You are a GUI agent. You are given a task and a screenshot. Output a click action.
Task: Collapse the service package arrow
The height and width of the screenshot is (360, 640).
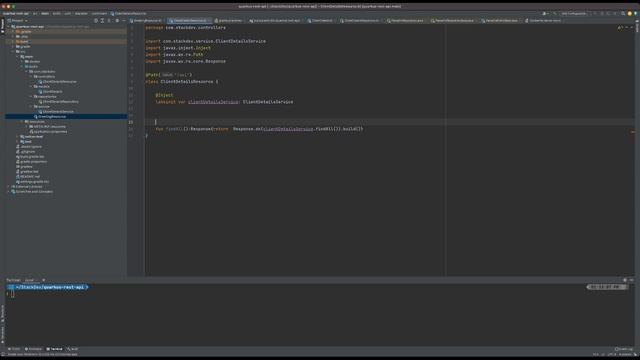pos(31,107)
